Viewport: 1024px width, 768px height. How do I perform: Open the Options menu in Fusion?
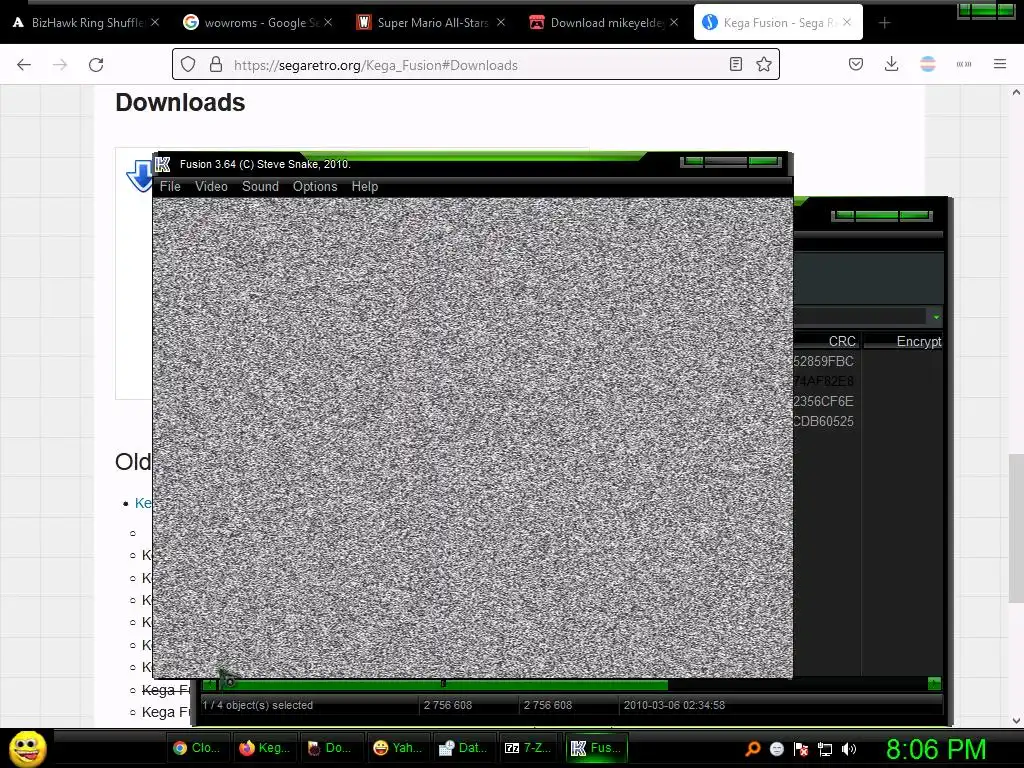pos(315,187)
